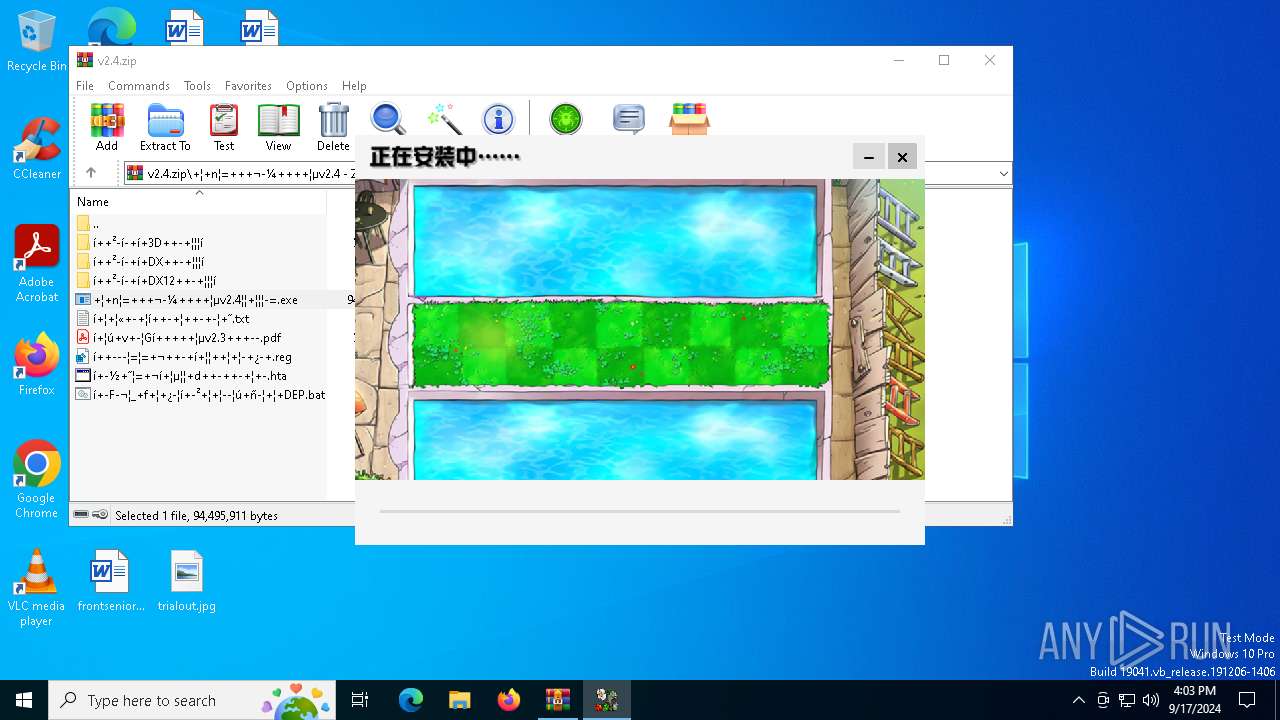Expand the archive path dropdown arrow
This screenshot has height=720, width=1280.
click(1003, 174)
